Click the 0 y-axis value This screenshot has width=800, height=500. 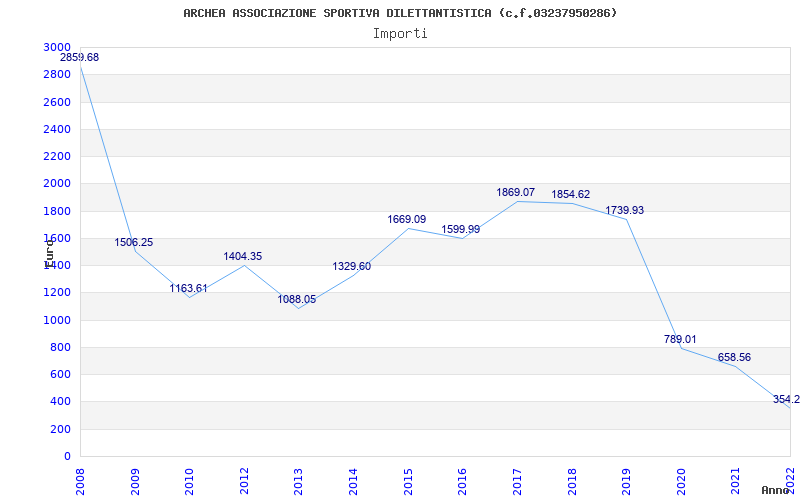click(x=67, y=457)
